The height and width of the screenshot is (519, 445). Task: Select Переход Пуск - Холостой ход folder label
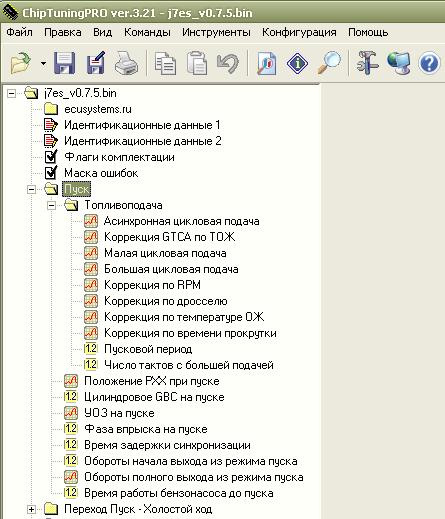(138, 509)
